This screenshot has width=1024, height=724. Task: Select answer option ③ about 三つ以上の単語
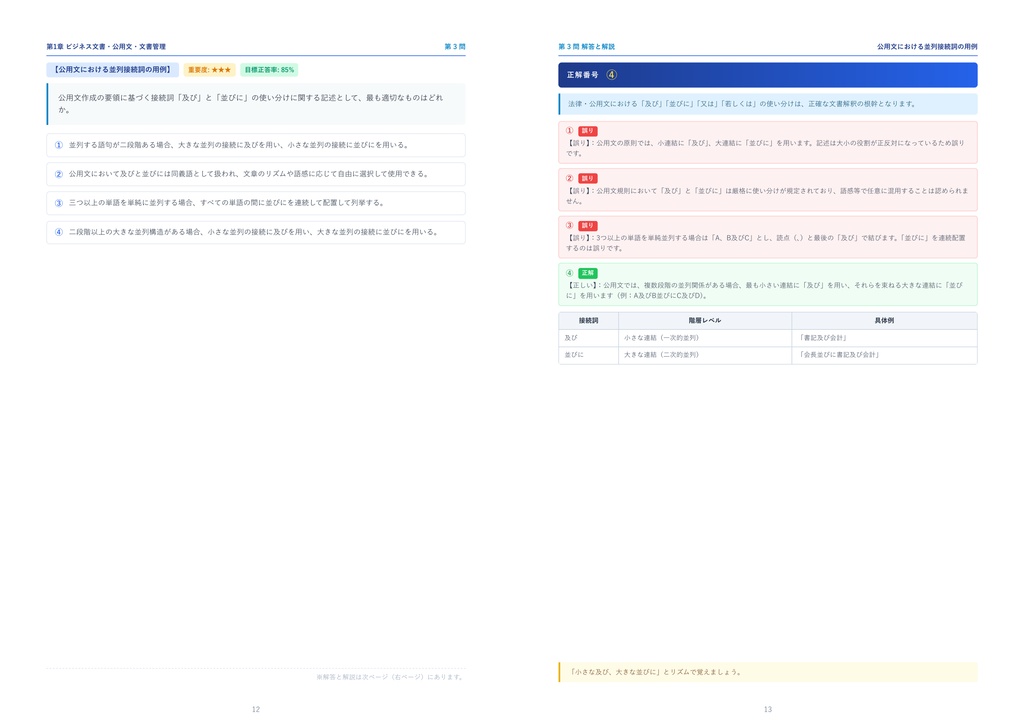(255, 203)
